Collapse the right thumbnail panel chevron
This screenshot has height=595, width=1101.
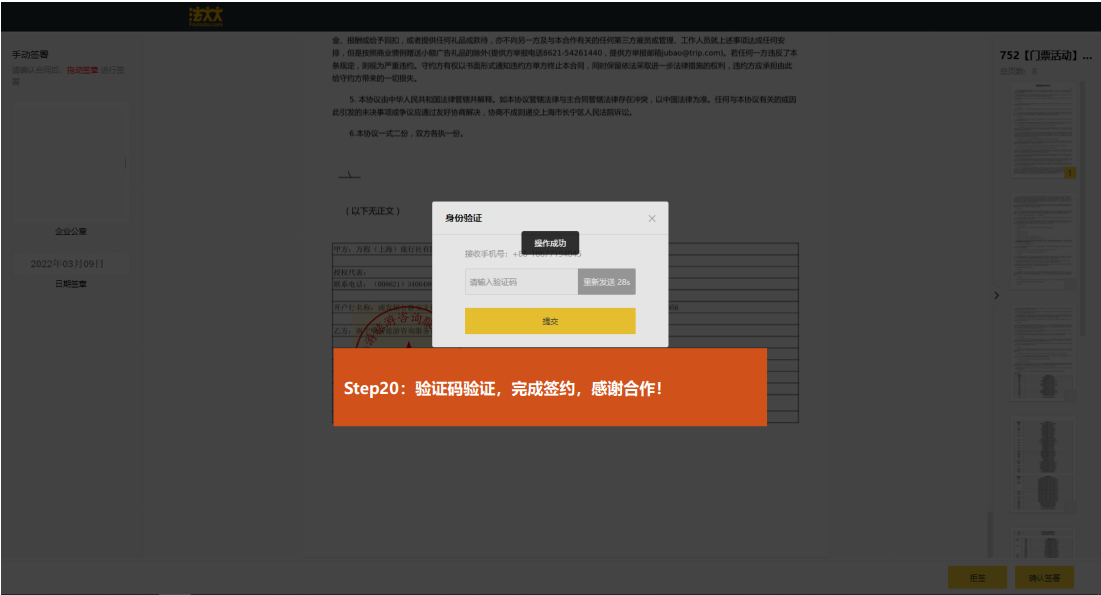coord(995,295)
